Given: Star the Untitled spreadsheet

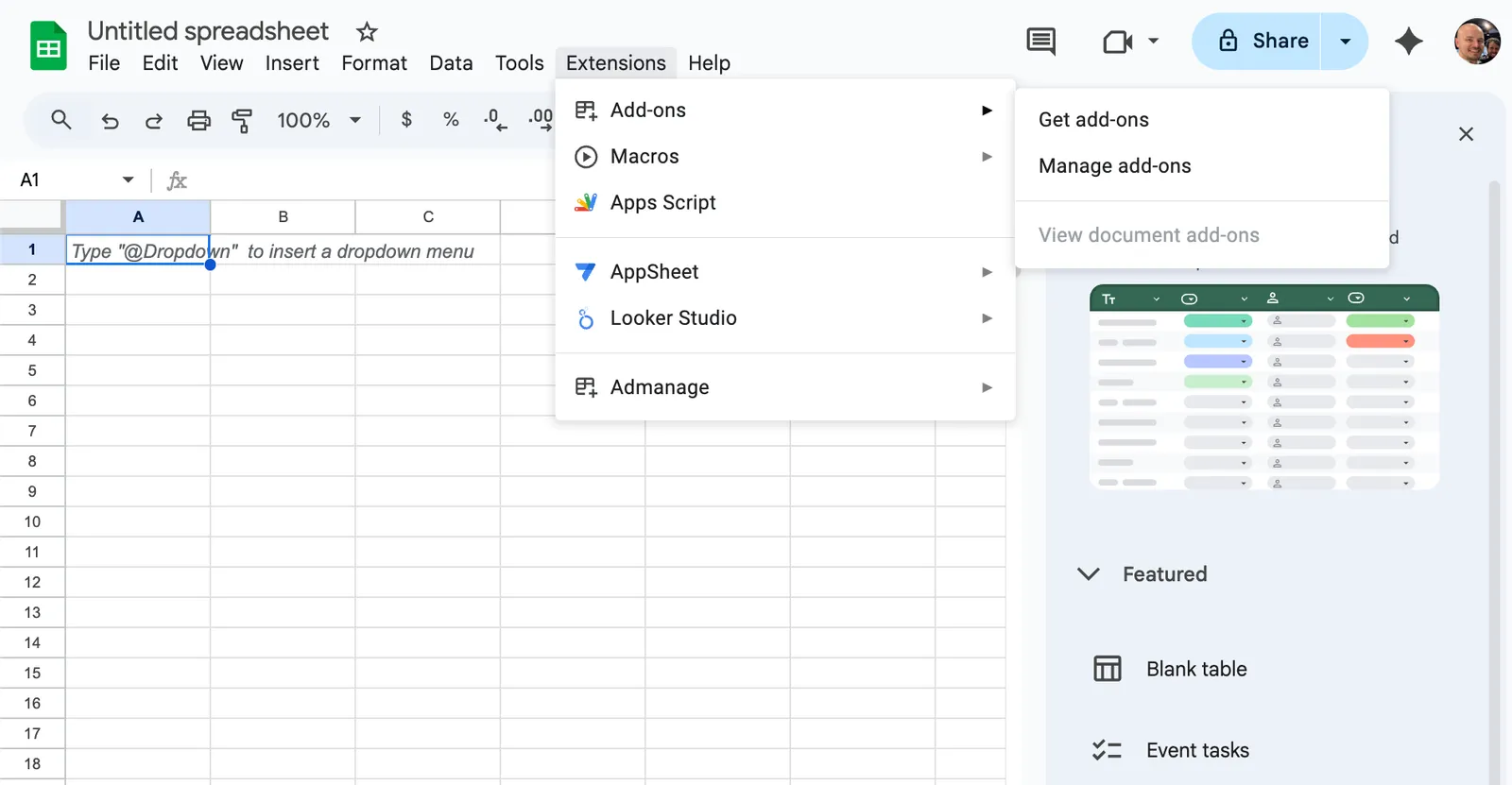Looking at the screenshot, I should [x=367, y=32].
